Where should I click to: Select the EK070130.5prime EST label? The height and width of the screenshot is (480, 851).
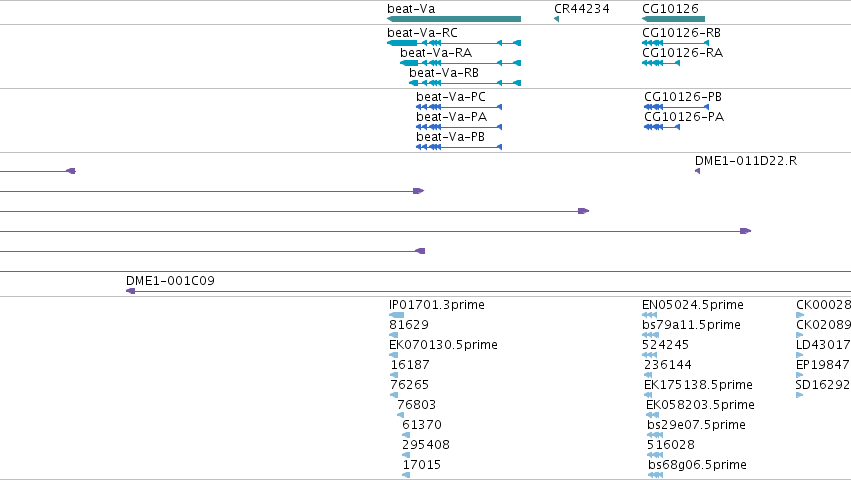443,345
